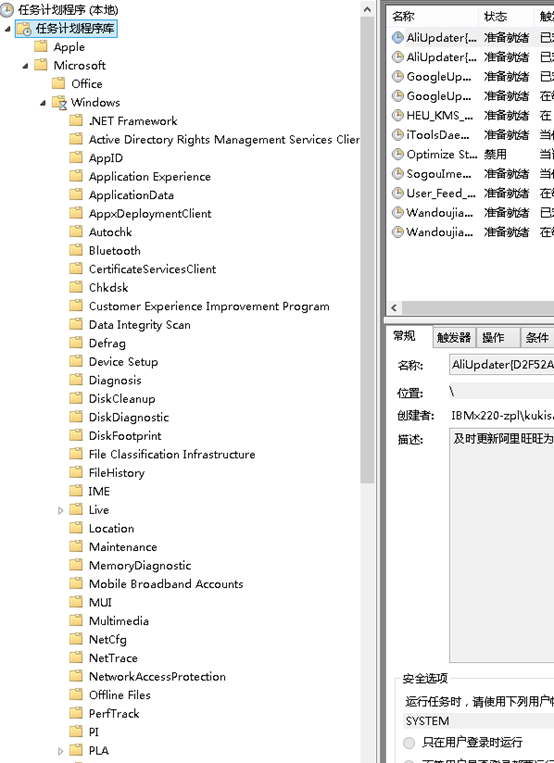Select the FileHistory folder

pyautogui.click(x=116, y=472)
